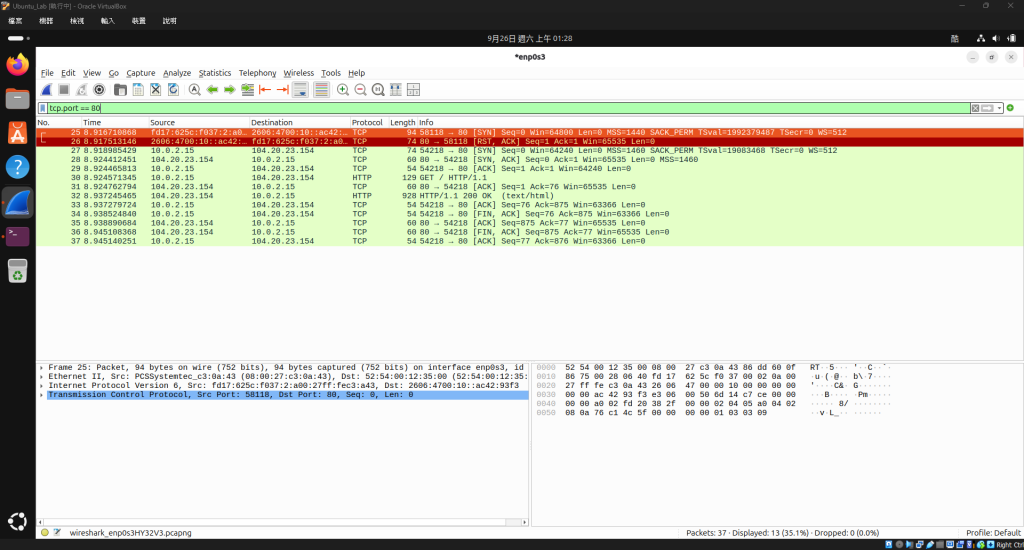Start capturing packets with shark fin icon

click(46, 89)
